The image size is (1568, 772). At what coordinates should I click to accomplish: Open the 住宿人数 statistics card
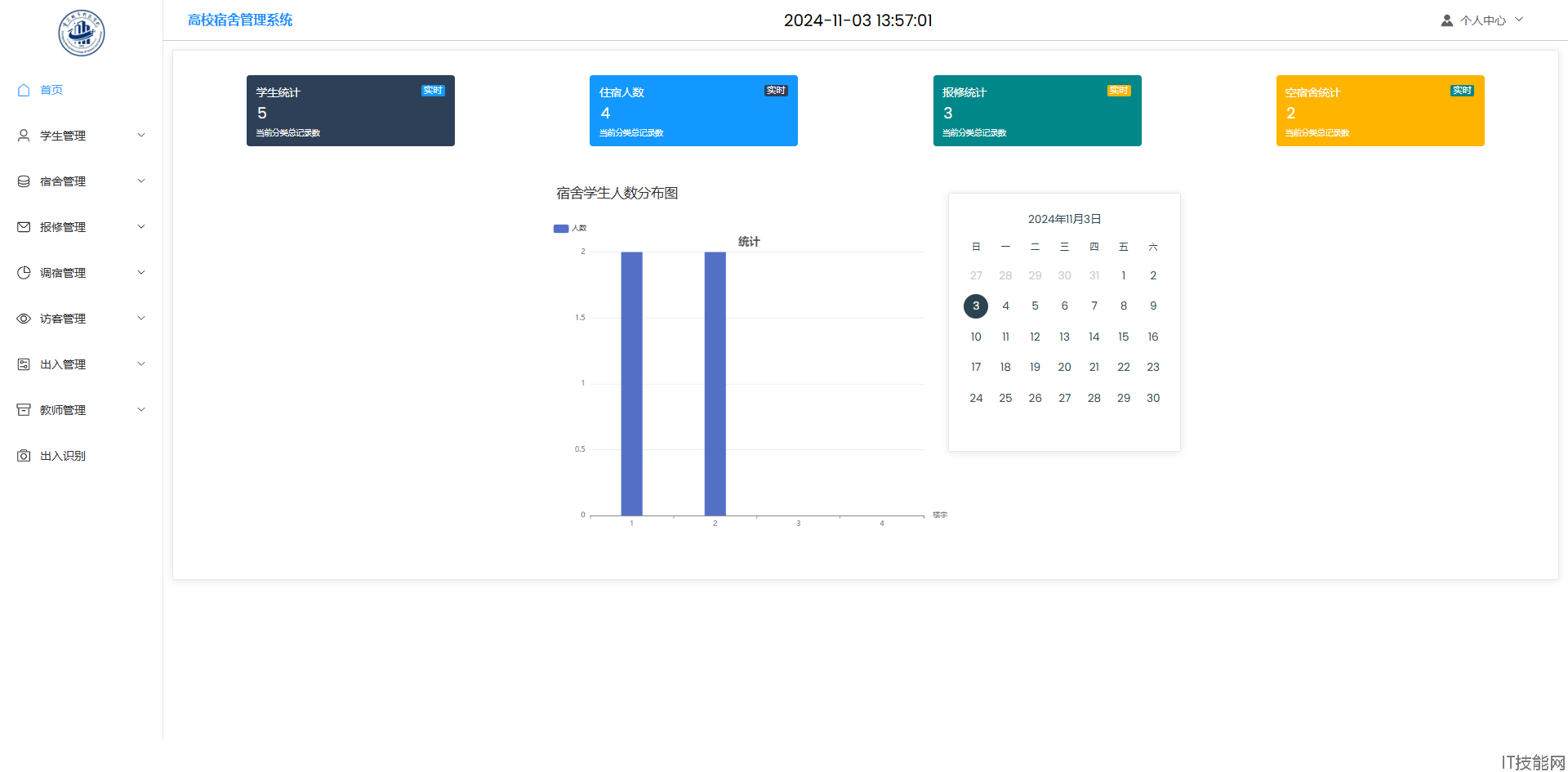point(693,111)
